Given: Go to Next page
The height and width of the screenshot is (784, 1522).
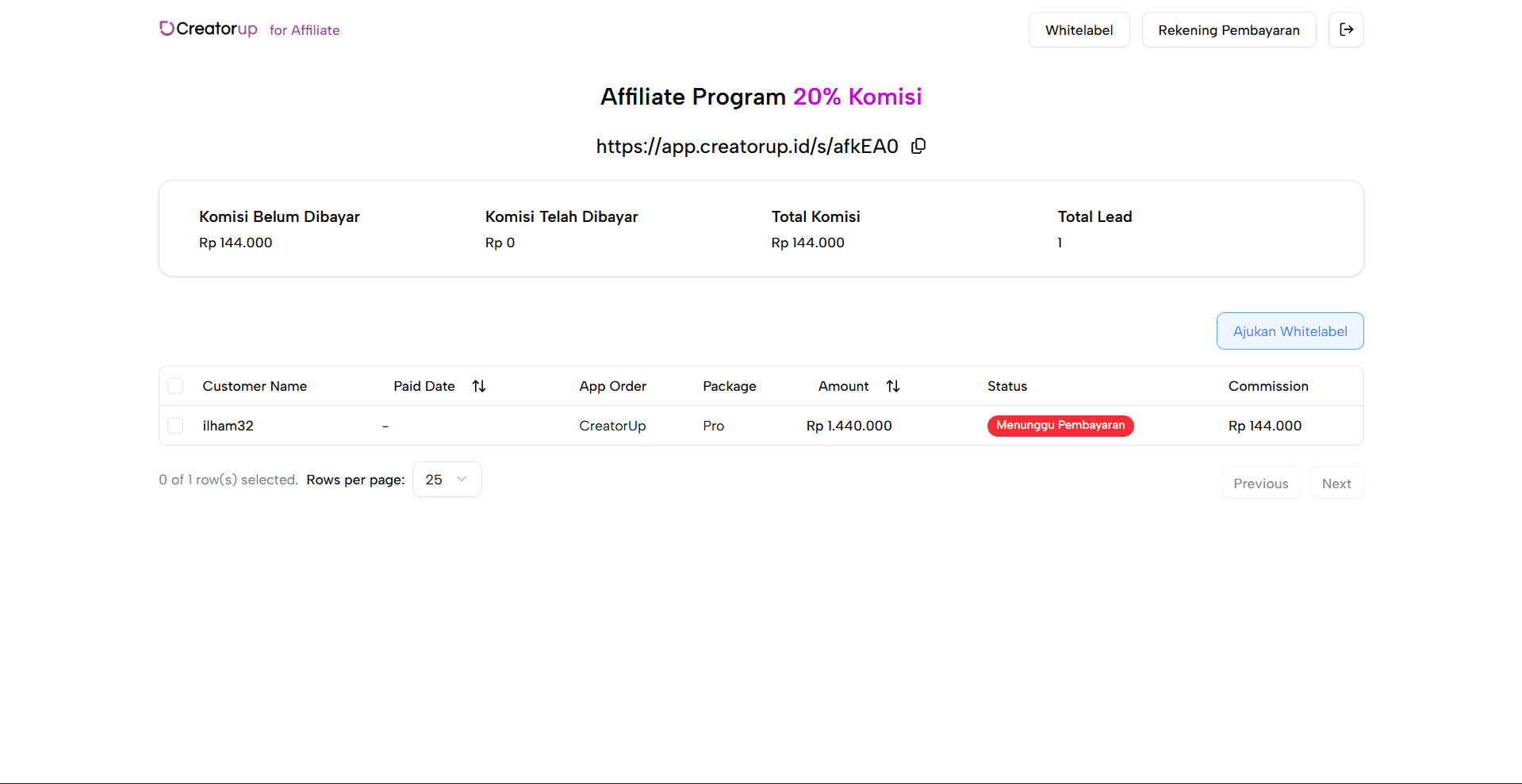Looking at the screenshot, I should [x=1336, y=484].
